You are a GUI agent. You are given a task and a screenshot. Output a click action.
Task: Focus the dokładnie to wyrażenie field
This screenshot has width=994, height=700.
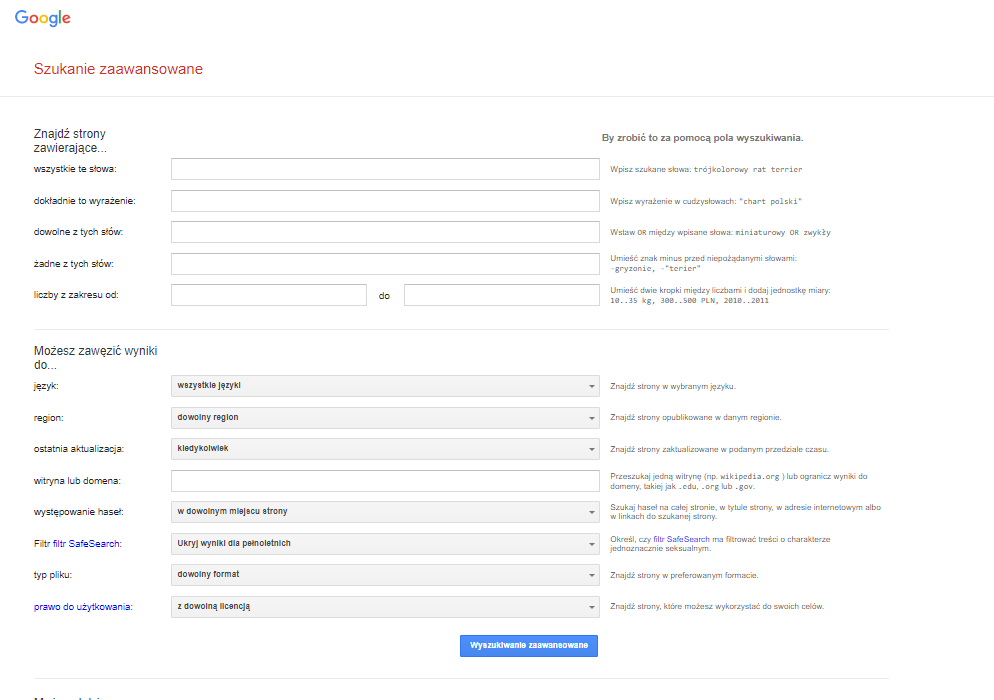[385, 200]
